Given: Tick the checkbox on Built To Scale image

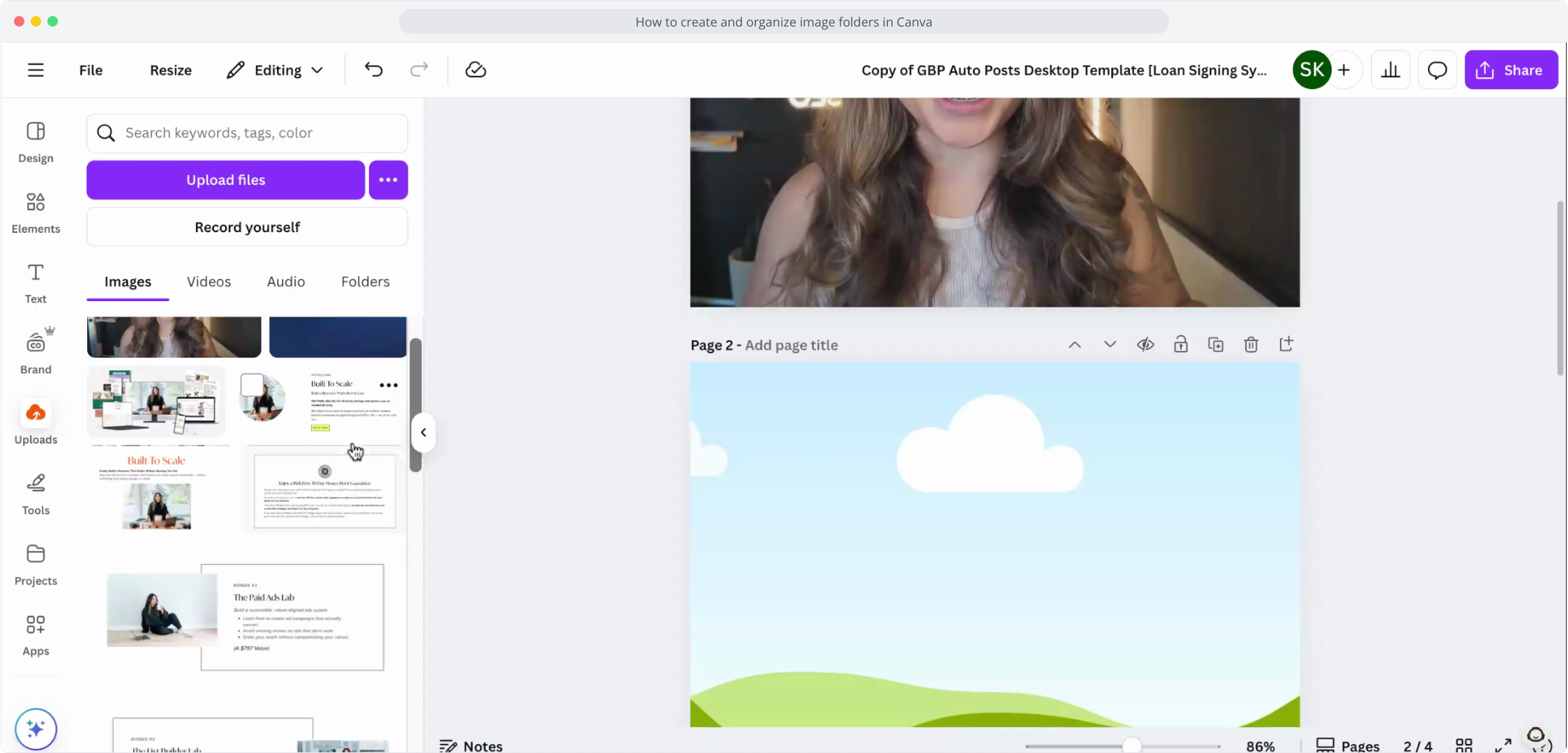Looking at the screenshot, I should pyautogui.click(x=252, y=384).
